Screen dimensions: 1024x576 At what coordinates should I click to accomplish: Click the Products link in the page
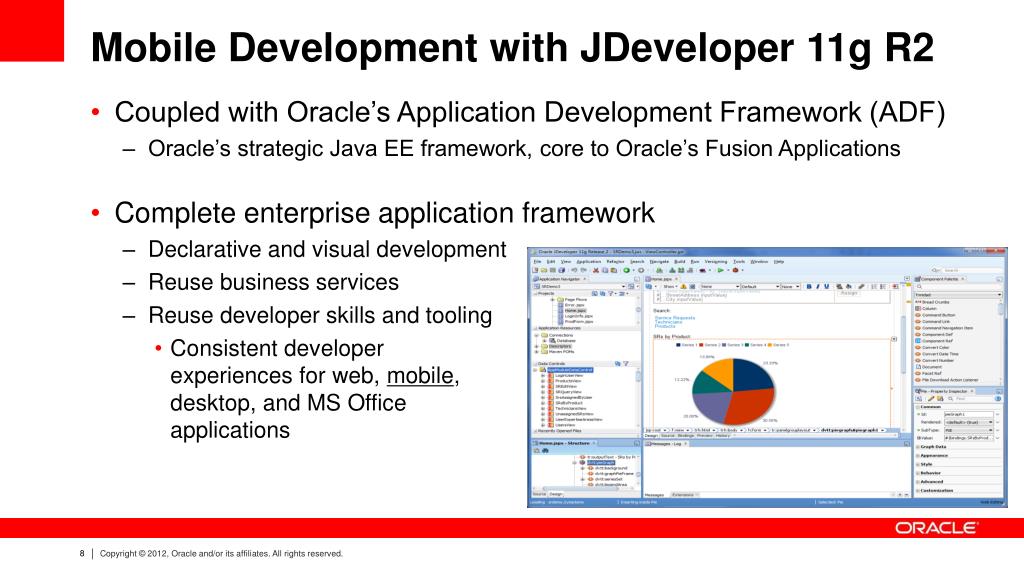665,326
